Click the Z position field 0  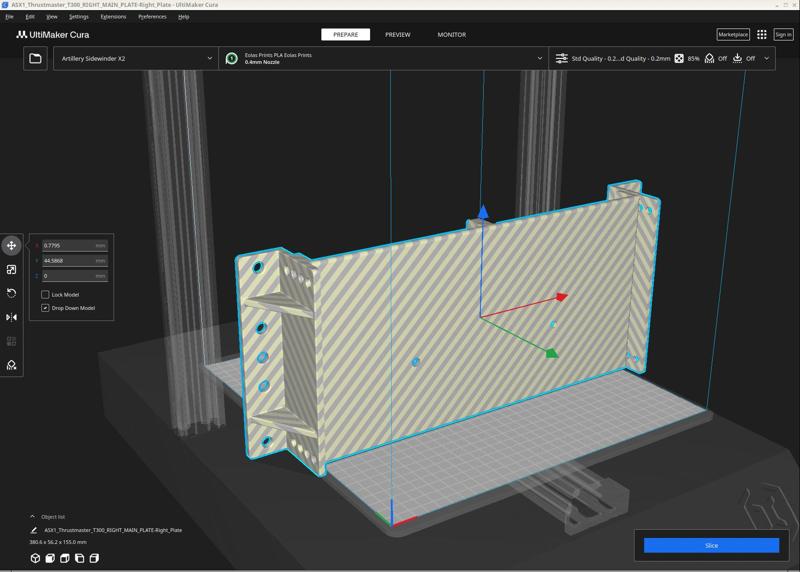(74, 276)
